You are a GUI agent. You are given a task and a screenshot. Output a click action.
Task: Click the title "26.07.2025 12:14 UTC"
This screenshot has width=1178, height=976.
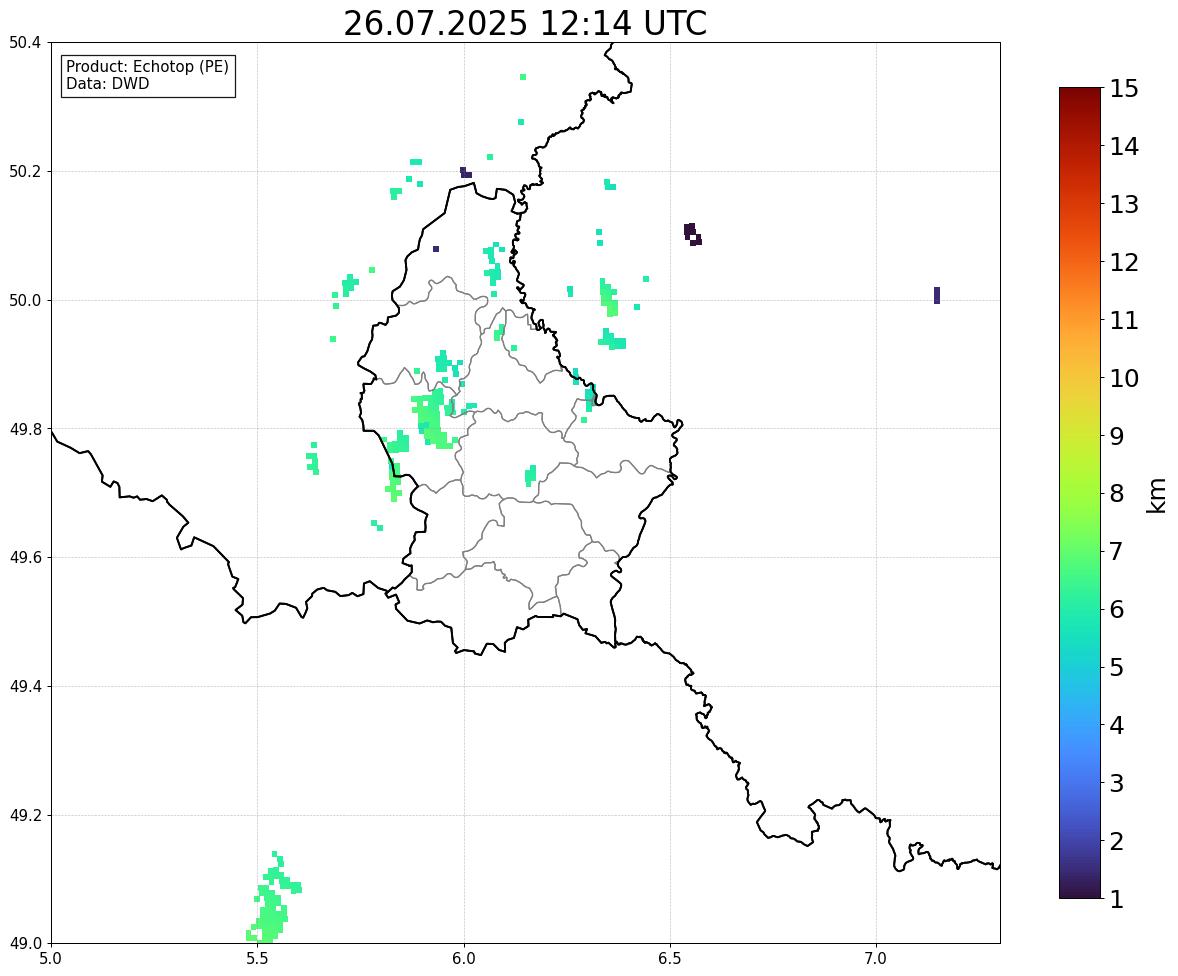(x=525, y=23)
